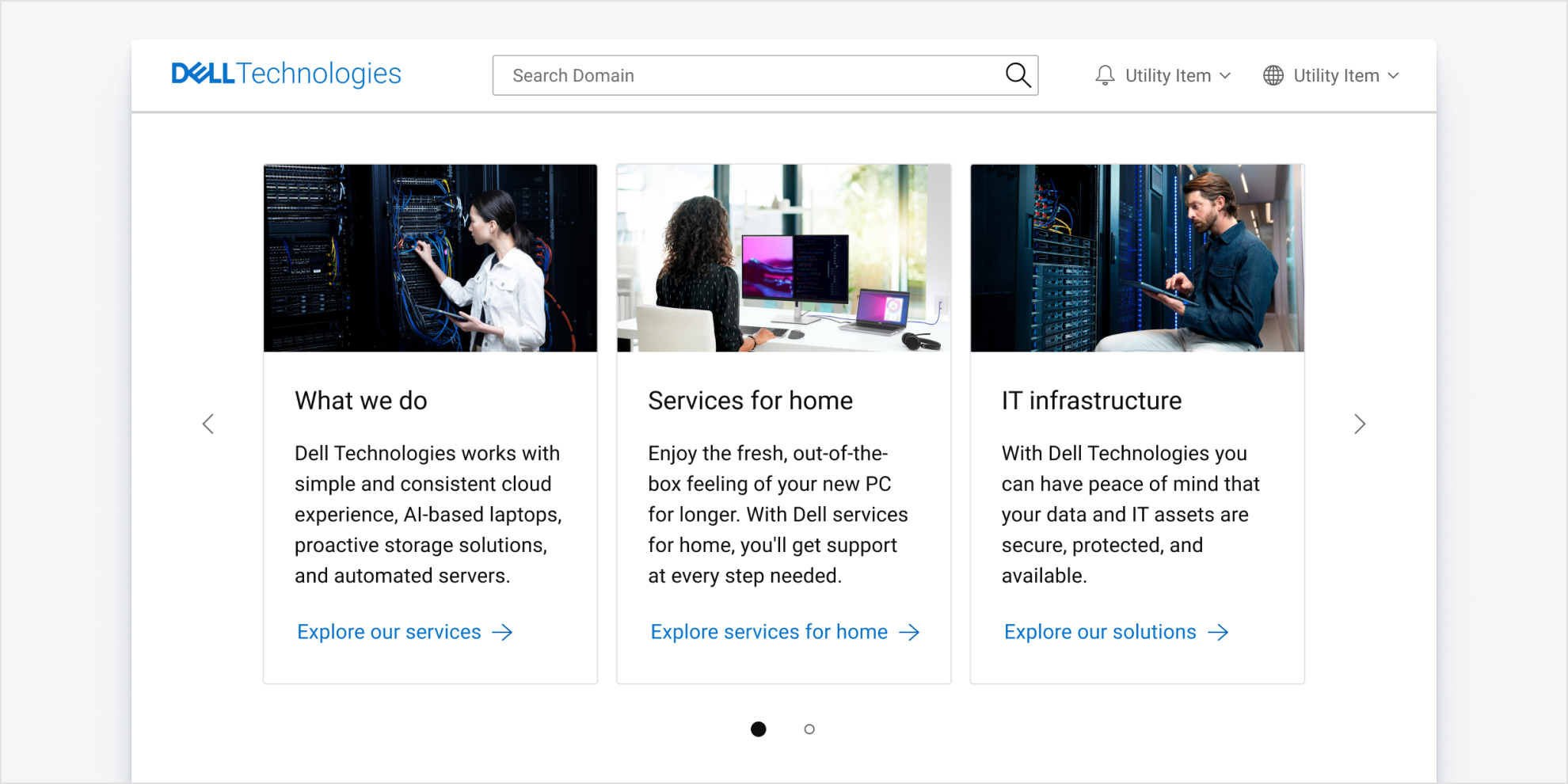Open Explore our services link
The image size is (1568, 784).
point(389,632)
